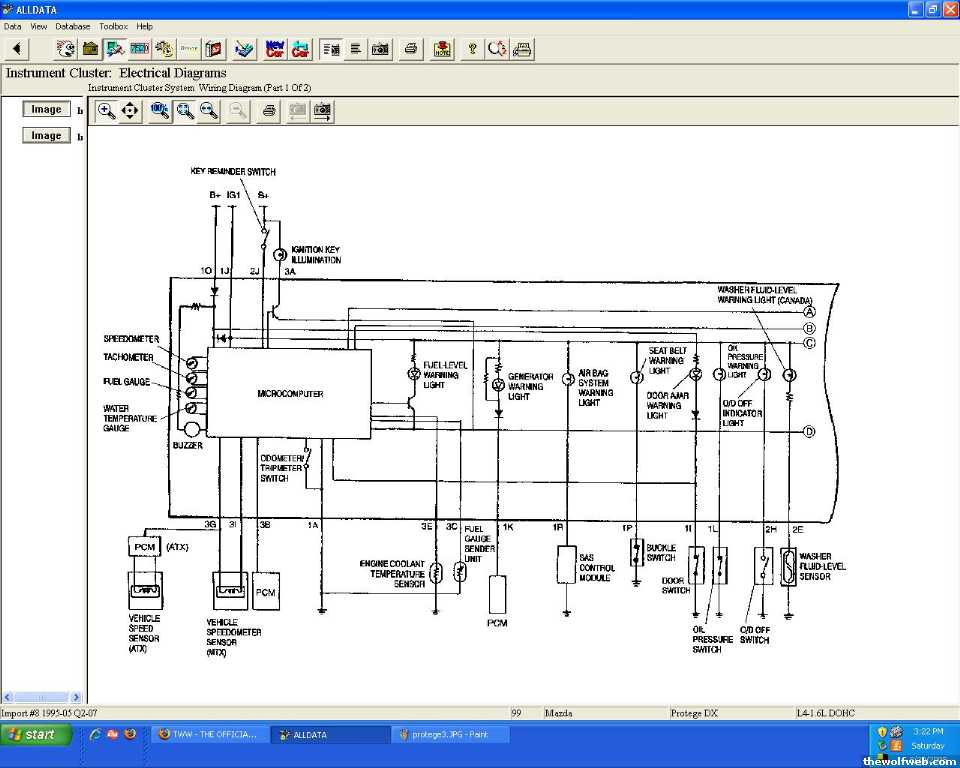Open the Database menu

pyautogui.click(x=72, y=26)
